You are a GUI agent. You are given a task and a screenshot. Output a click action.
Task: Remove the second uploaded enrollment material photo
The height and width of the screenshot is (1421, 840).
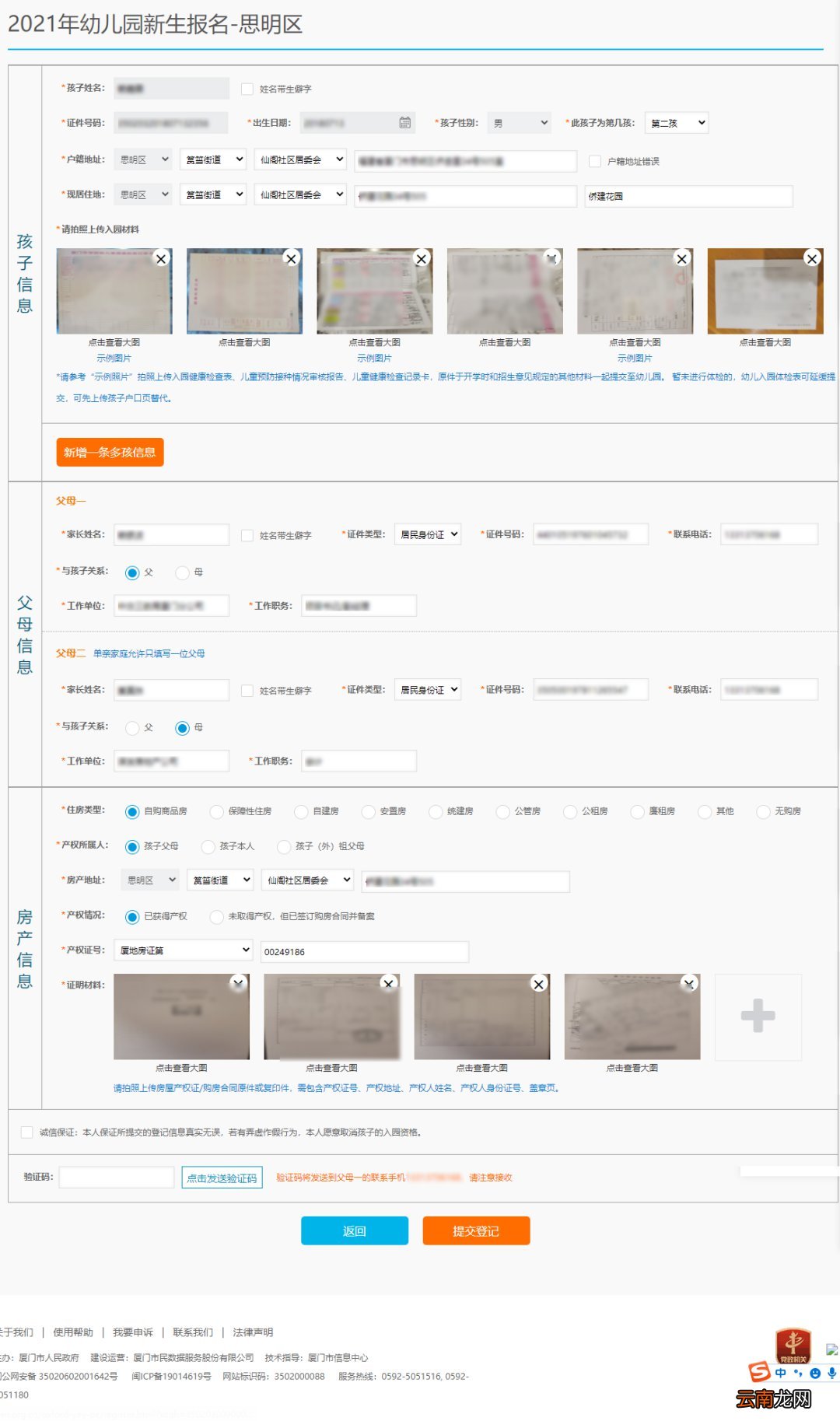coord(291,258)
